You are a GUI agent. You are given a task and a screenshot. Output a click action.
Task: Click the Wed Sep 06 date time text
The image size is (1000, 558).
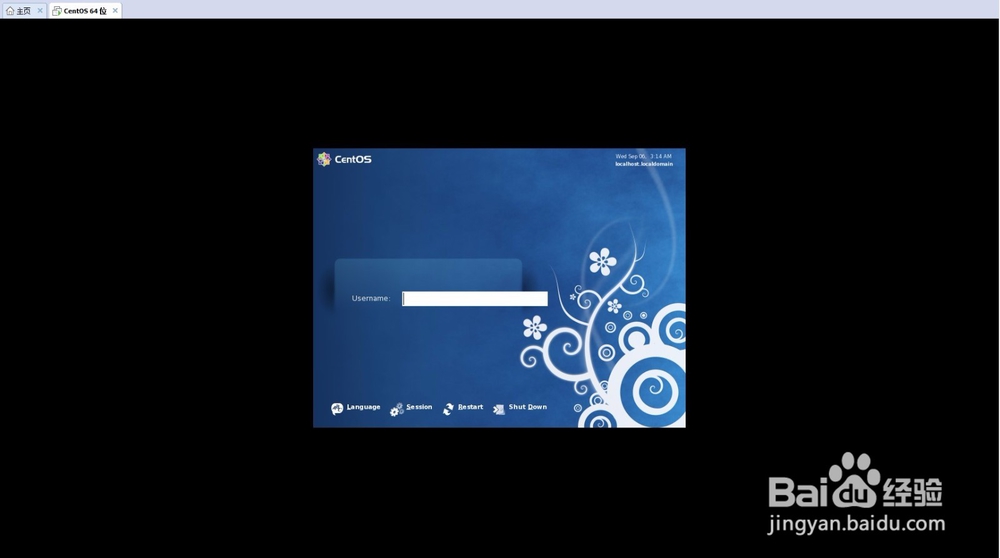click(x=643, y=156)
